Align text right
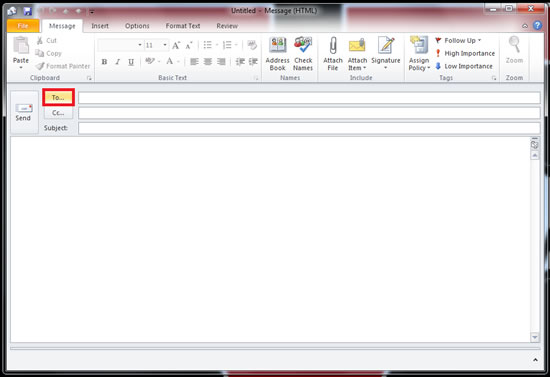550x377 pixels. (221, 62)
